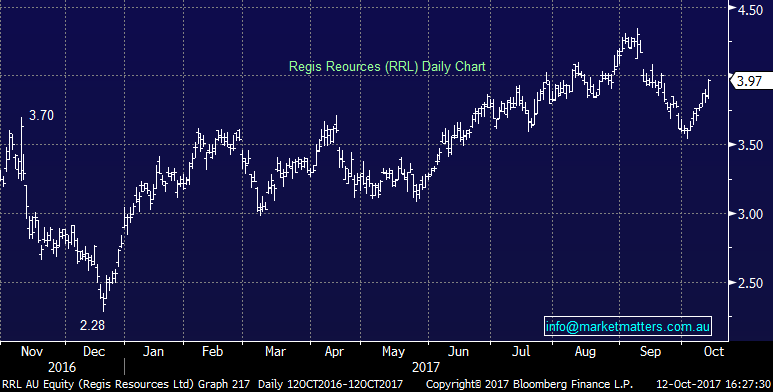Click the 2017 year label
Screen dimensions: 773x392
click(426, 367)
